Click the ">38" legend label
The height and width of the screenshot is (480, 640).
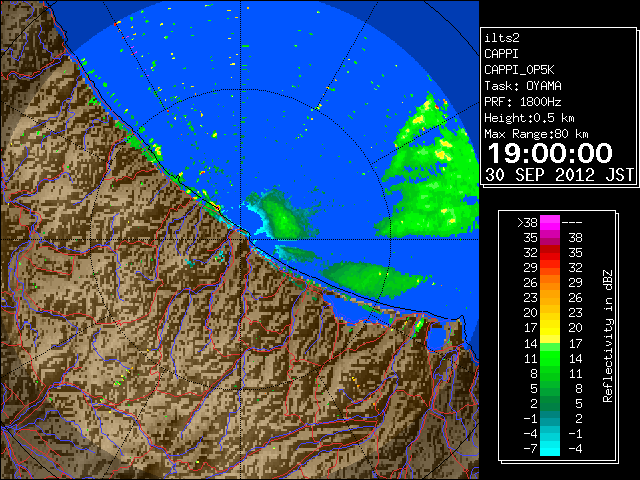[x=527, y=223]
